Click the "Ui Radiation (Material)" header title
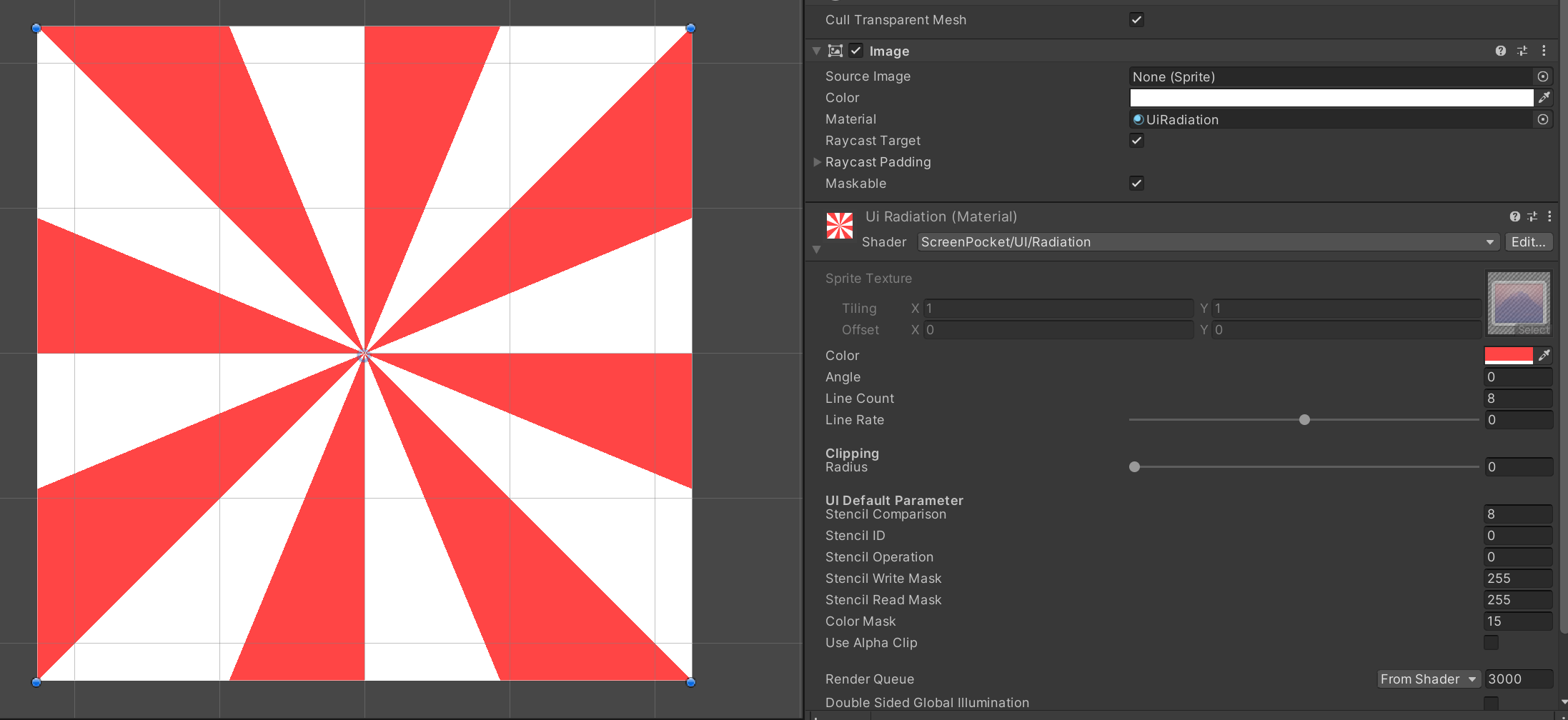This screenshot has height=720, width=1568. [x=941, y=216]
